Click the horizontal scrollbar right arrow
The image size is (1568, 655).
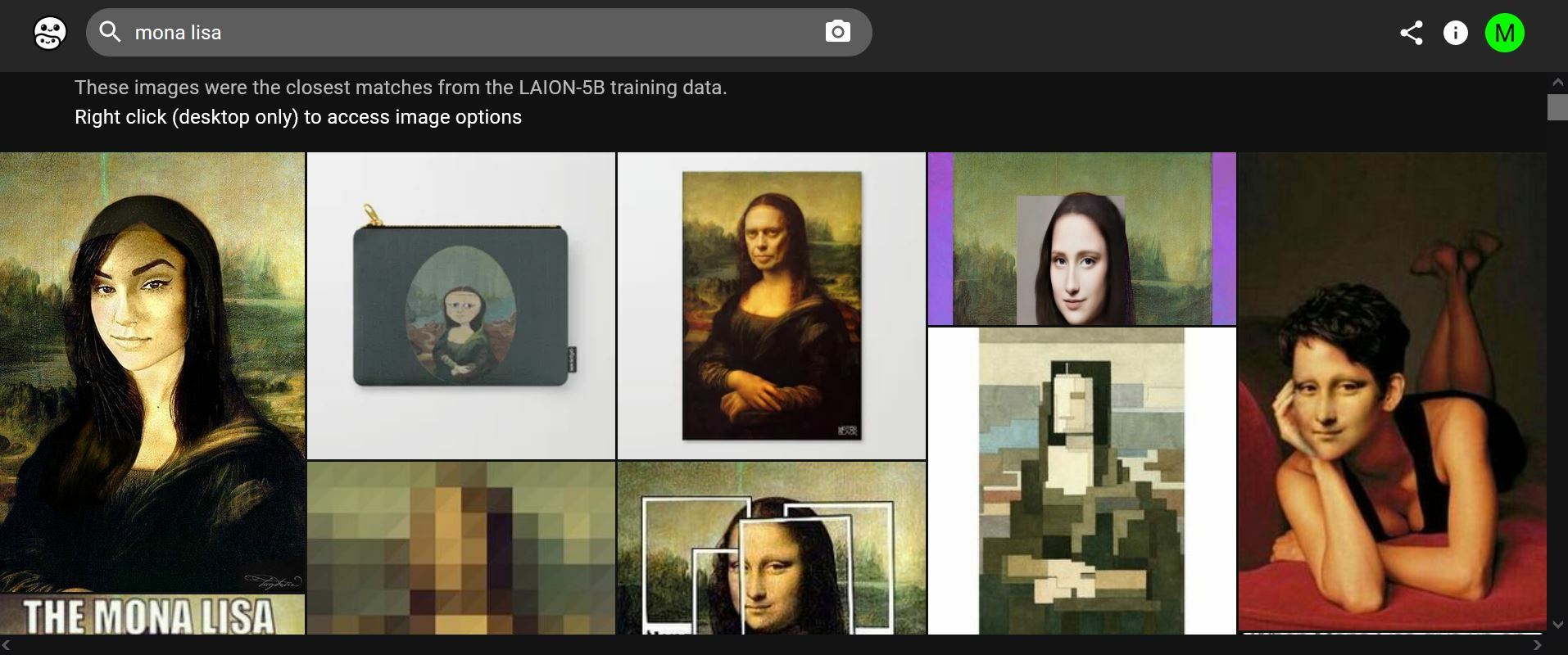tap(1537, 645)
